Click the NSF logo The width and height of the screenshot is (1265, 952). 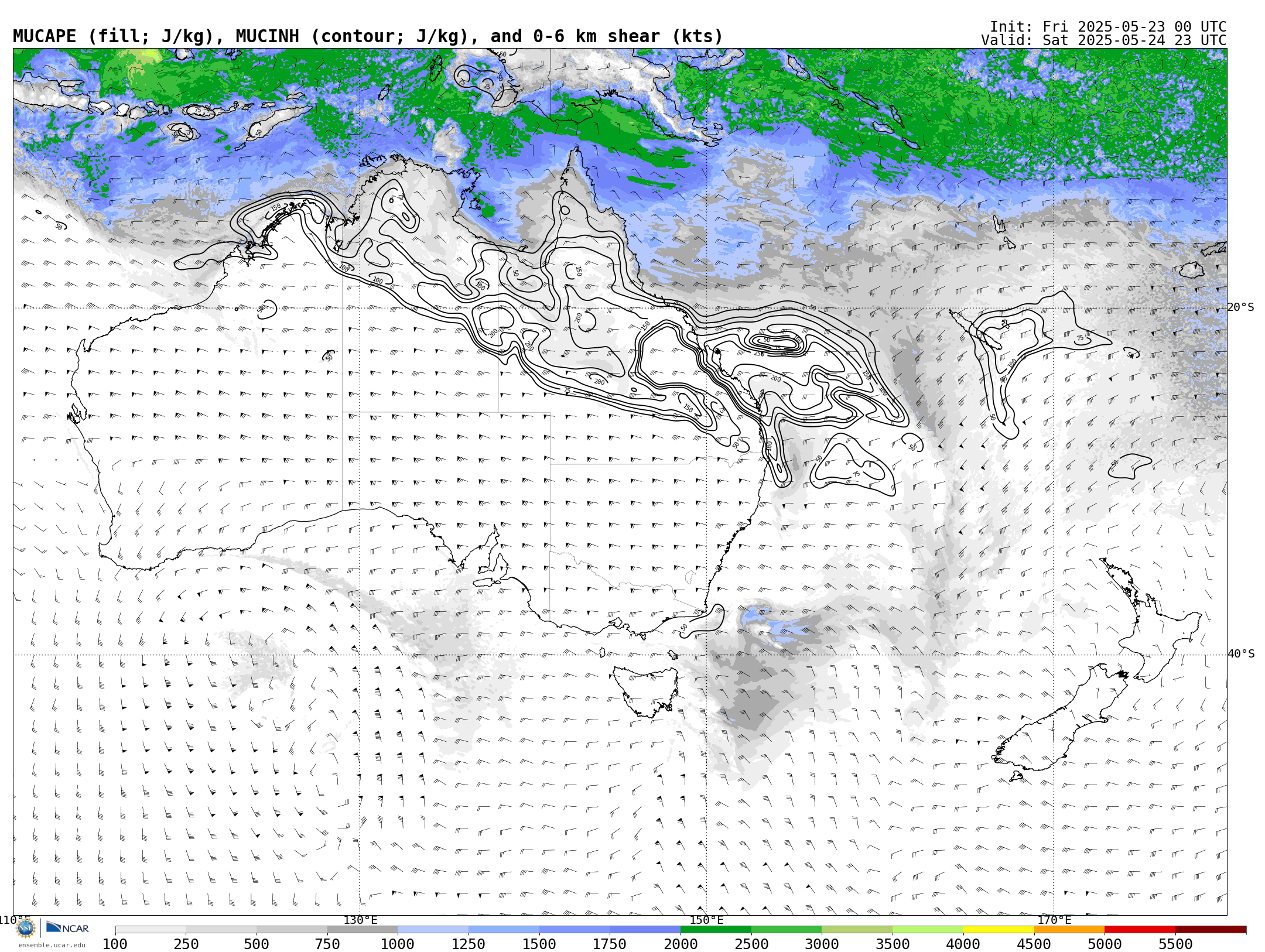(x=26, y=928)
